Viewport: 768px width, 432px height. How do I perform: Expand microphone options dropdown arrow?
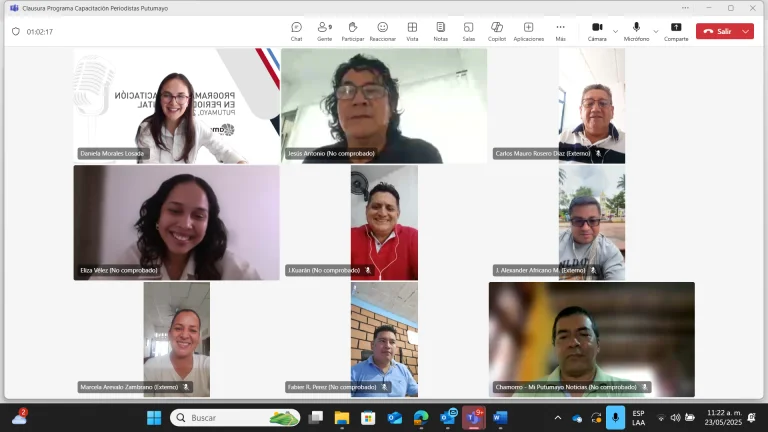pyautogui.click(x=656, y=31)
